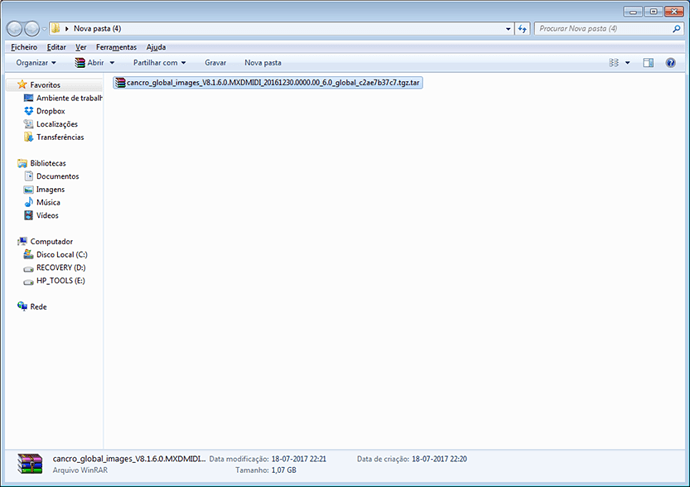Expand the Partilhar com dropdown
The width and height of the screenshot is (690, 487).
160,62
